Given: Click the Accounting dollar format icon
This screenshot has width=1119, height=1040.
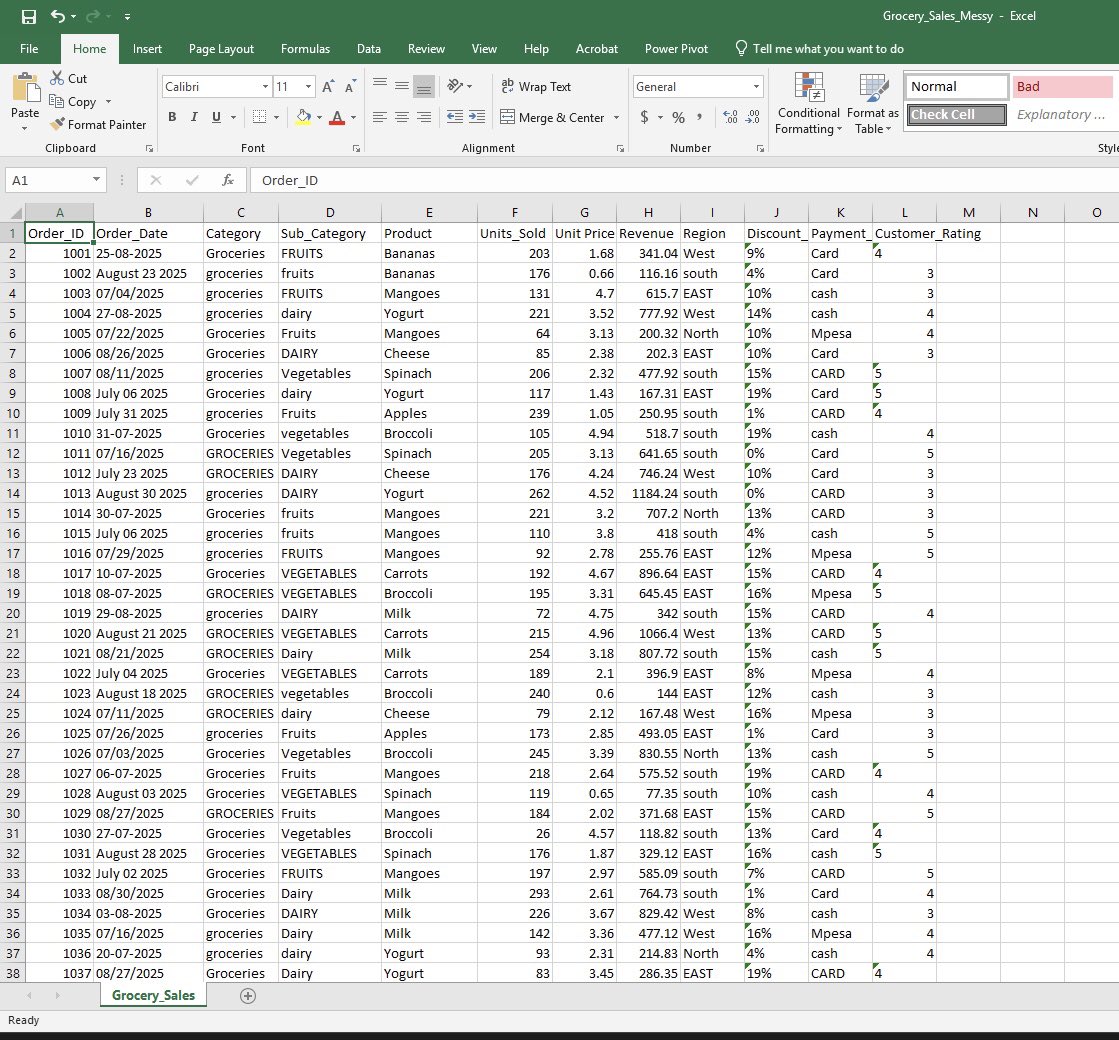Looking at the screenshot, I should point(644,117).
